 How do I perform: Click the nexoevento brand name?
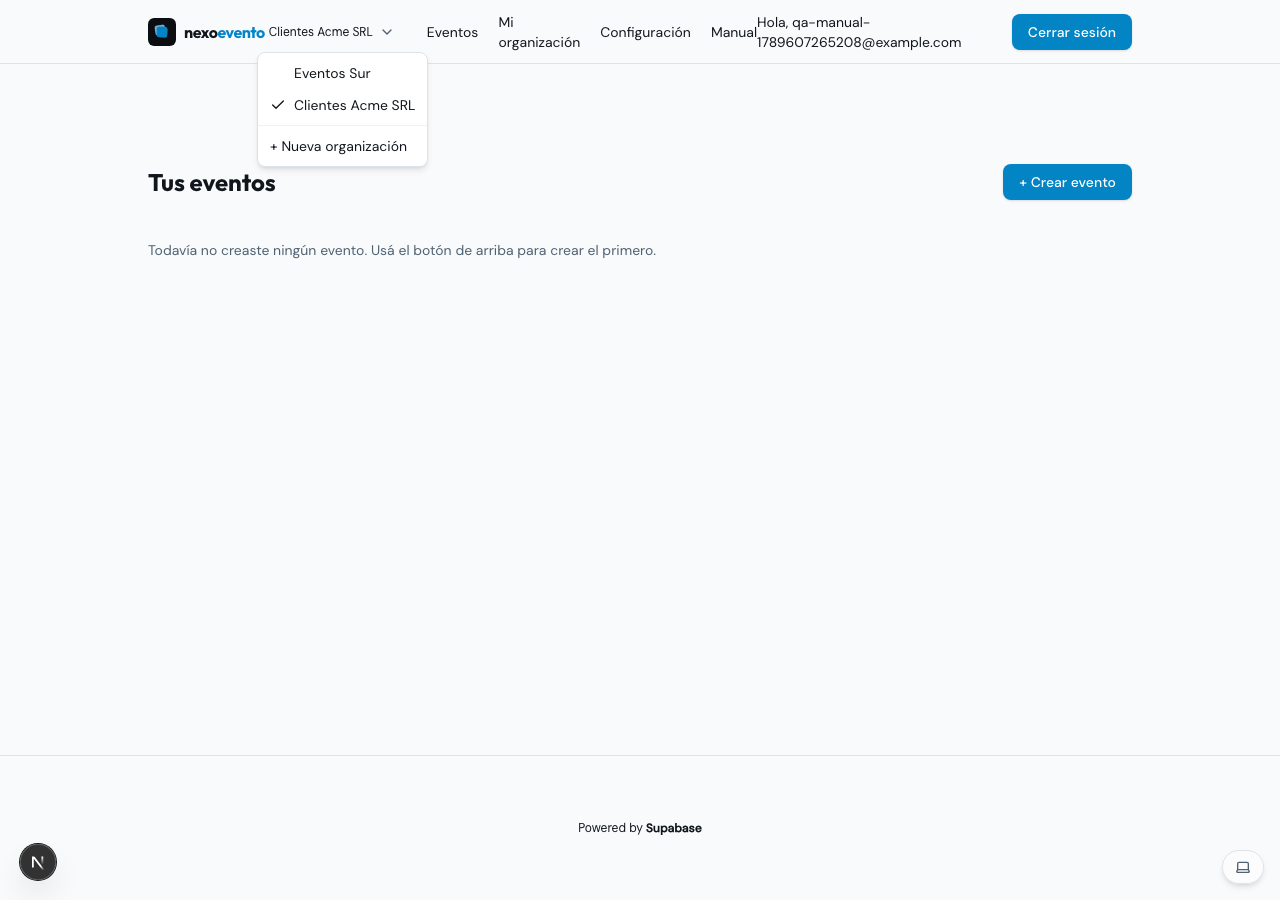point(224,33)
